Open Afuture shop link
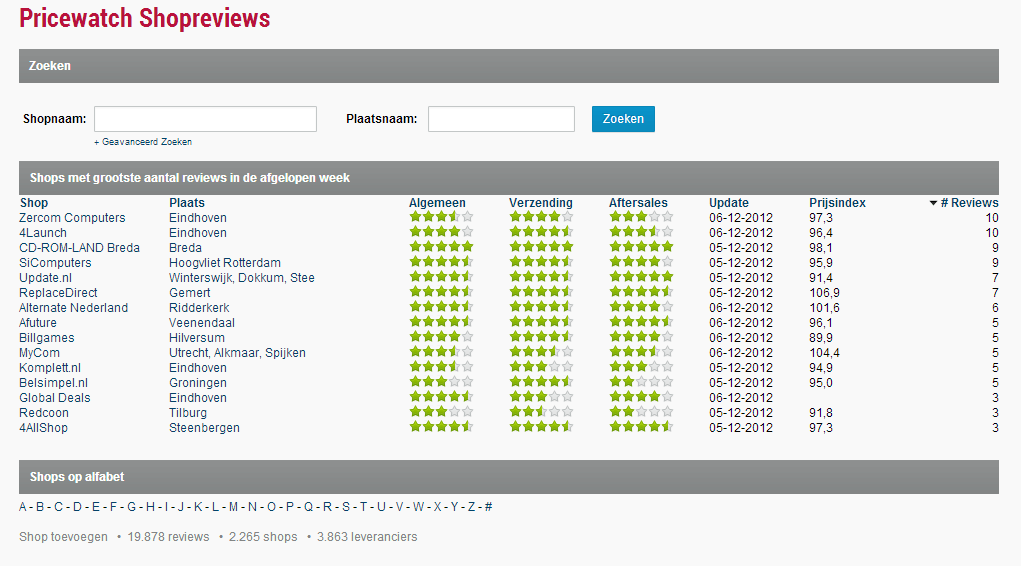The width and height of the screenshot is (1021, 566). pos(38,322)
